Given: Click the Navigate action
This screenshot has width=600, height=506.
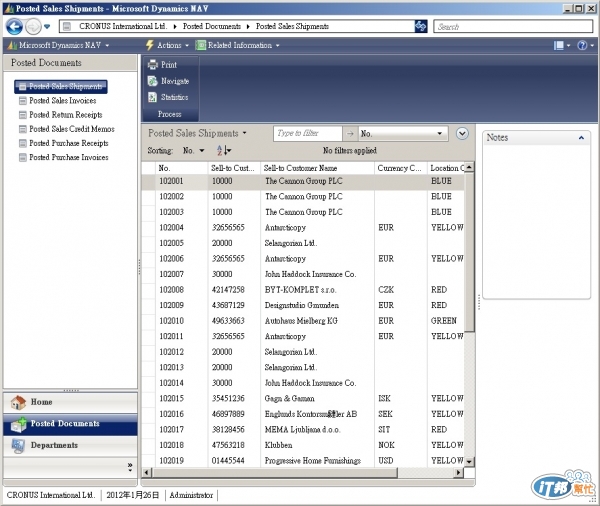Looking at the screenshot, I should coord(169,81).
